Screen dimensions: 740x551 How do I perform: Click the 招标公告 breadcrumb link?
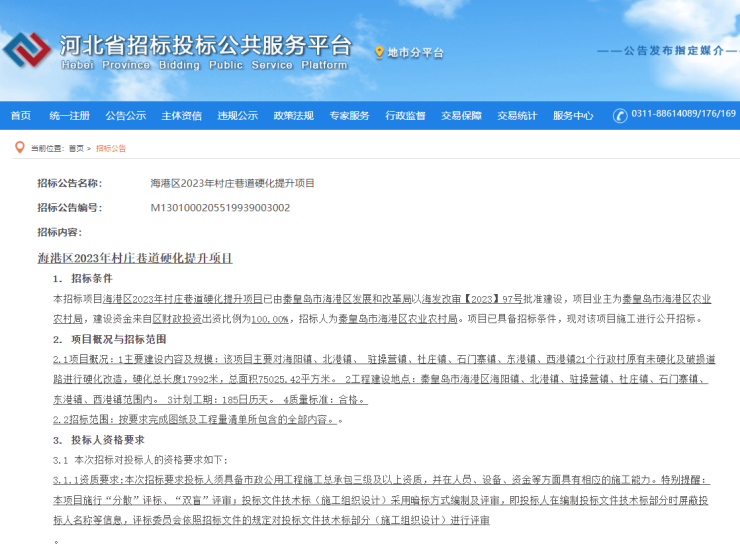tap(111, 148)
